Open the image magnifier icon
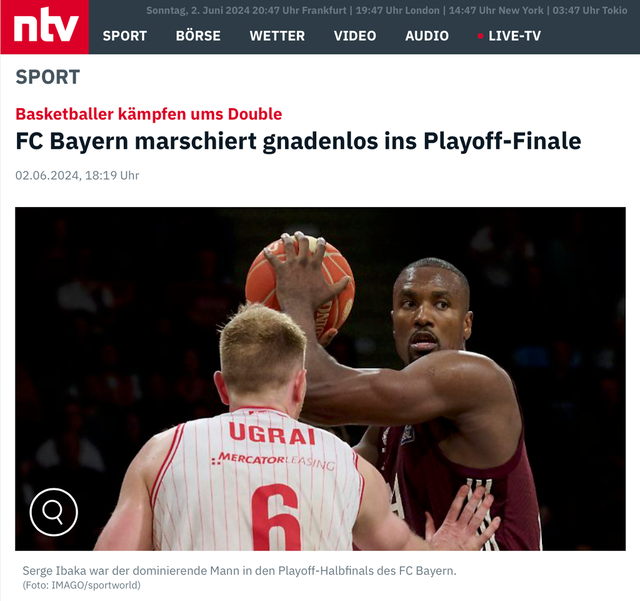640x601 pixels. [53, 512]
